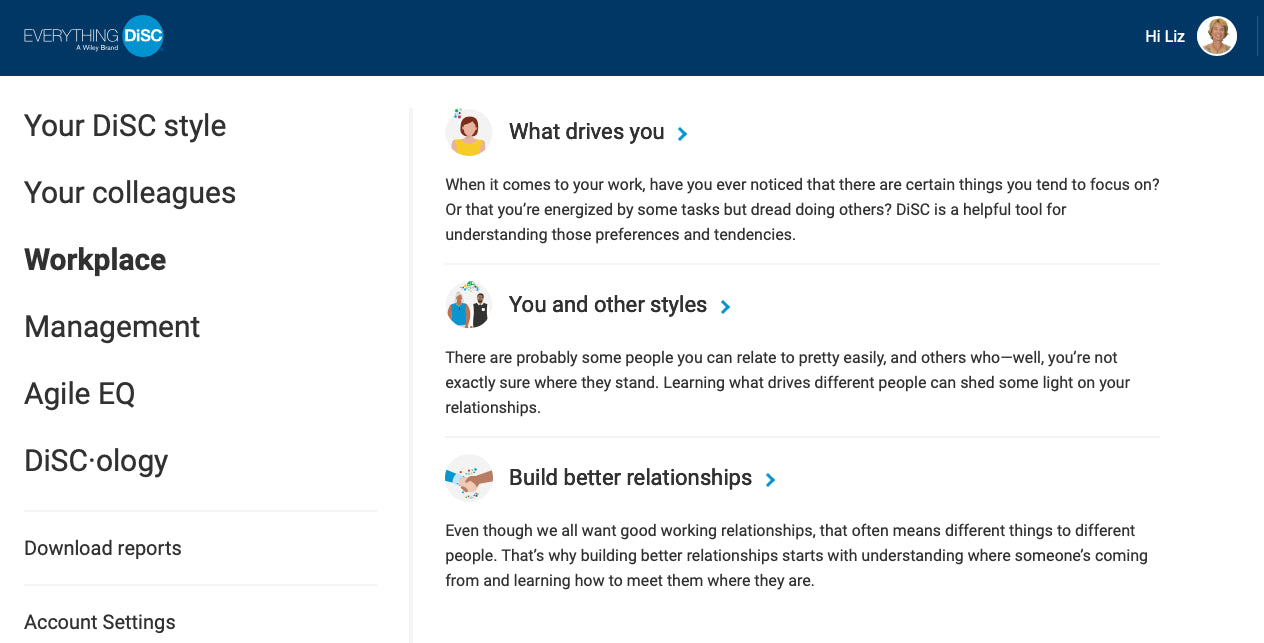1264x643 pixels.
Task: Click paragraph starting 'Even though we all want'
Action: click(x=796, y=556)
